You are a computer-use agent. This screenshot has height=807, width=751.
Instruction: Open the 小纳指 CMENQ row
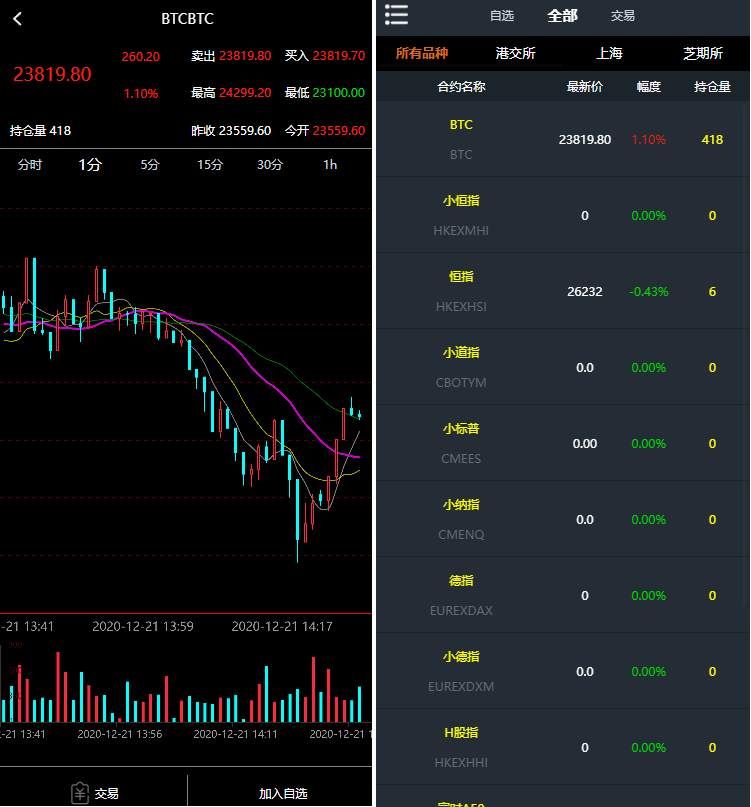[563, 519]
